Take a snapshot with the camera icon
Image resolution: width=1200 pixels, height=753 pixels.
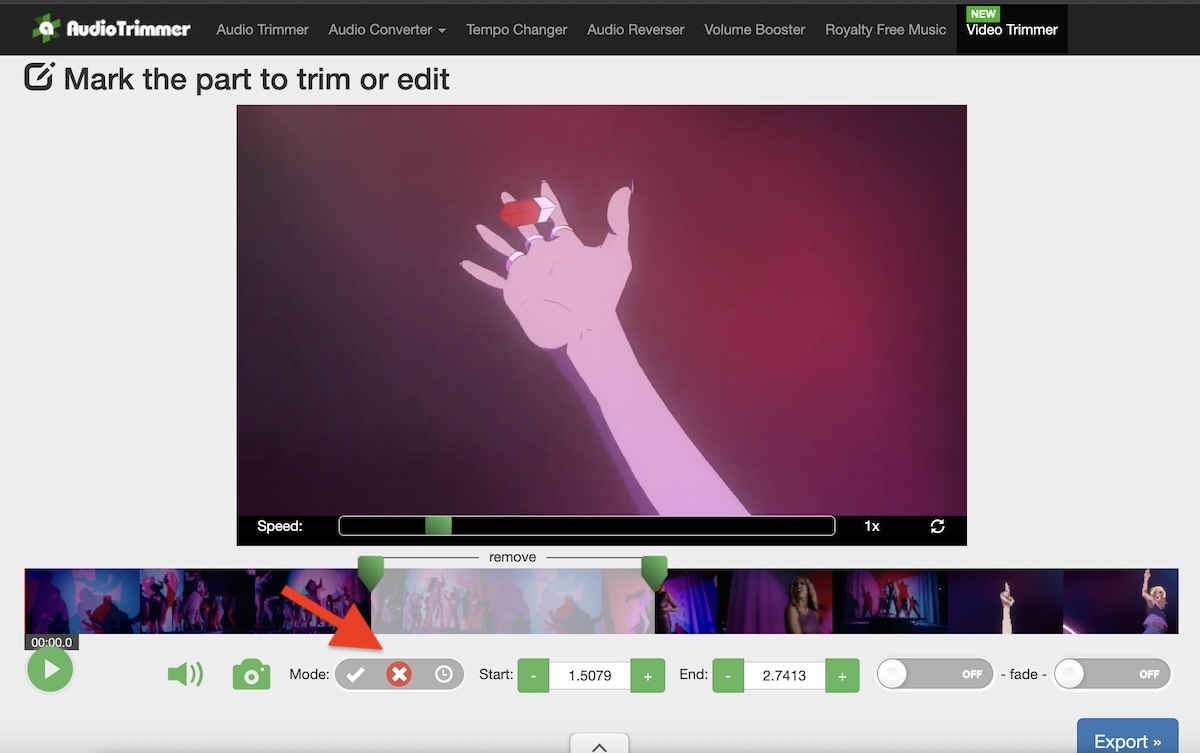[251, 675]
